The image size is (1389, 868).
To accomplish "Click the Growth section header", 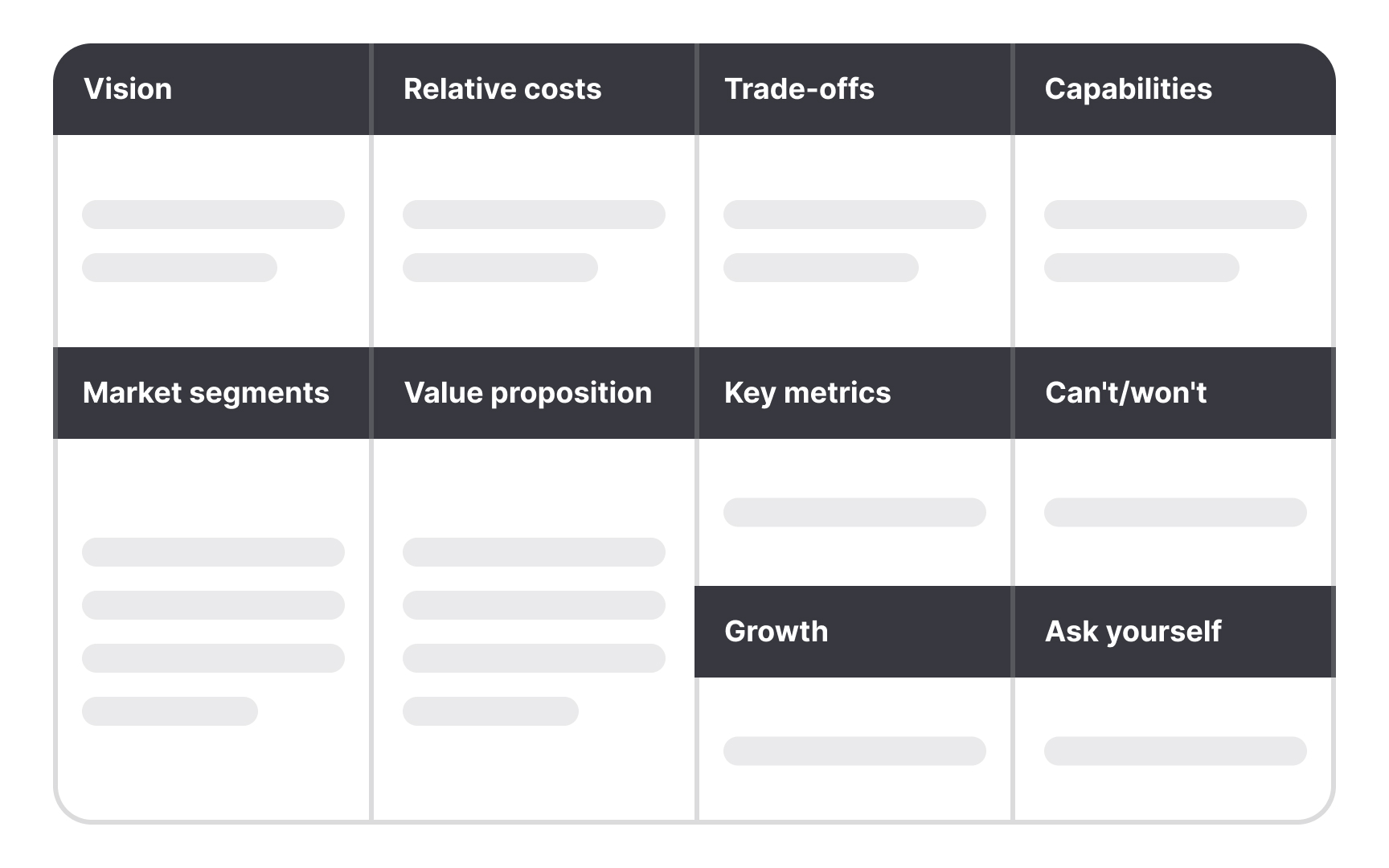I will click(776, 632).
